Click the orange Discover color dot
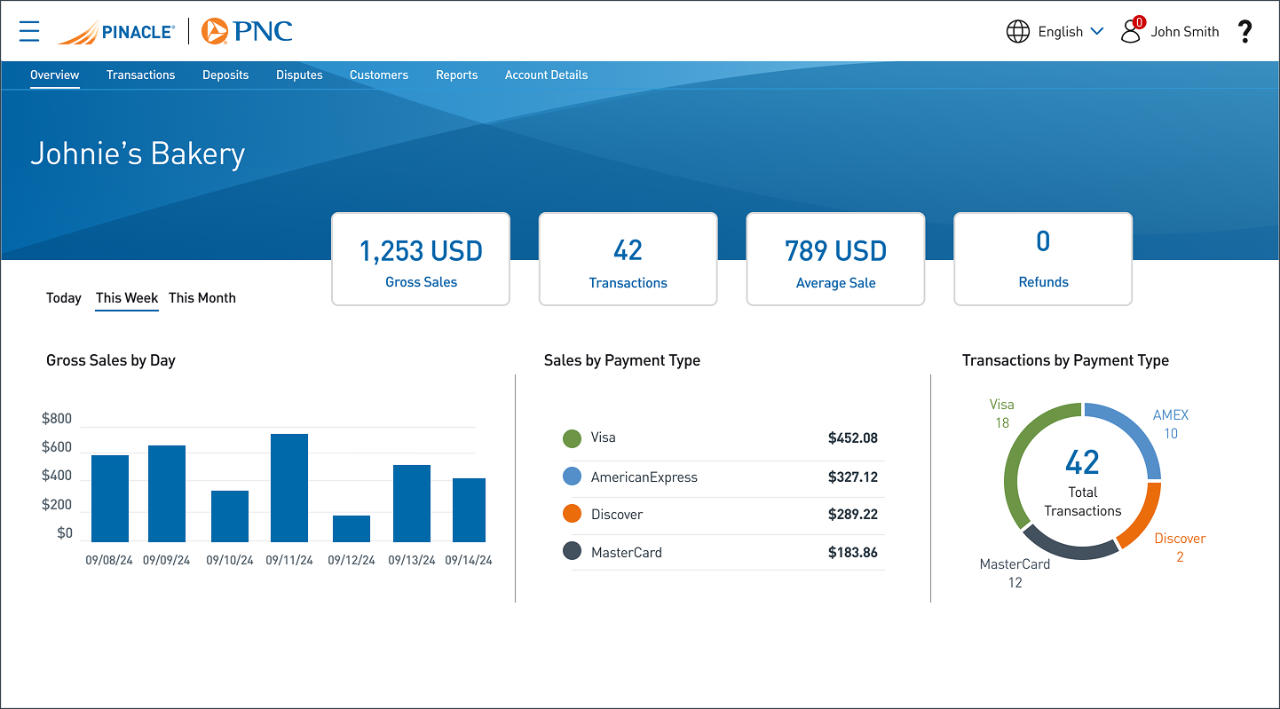The width and height of the screenshot is (1280, 709). click(572, 514)
